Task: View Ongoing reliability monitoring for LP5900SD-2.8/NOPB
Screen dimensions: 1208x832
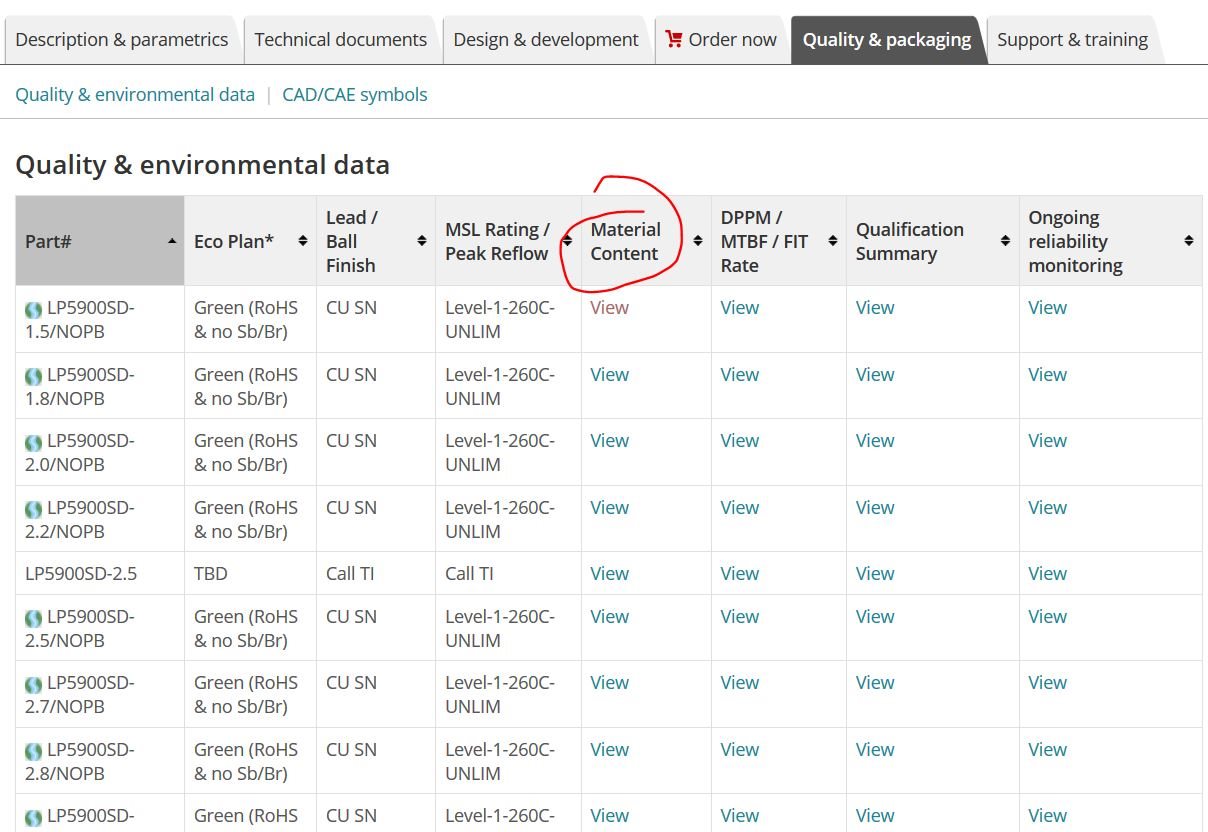Action: (x=1048, y=750)
